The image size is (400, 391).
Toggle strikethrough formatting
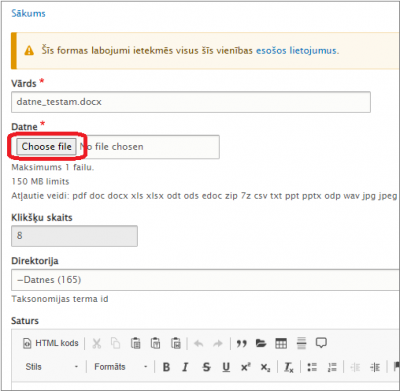tap(206, 367)
